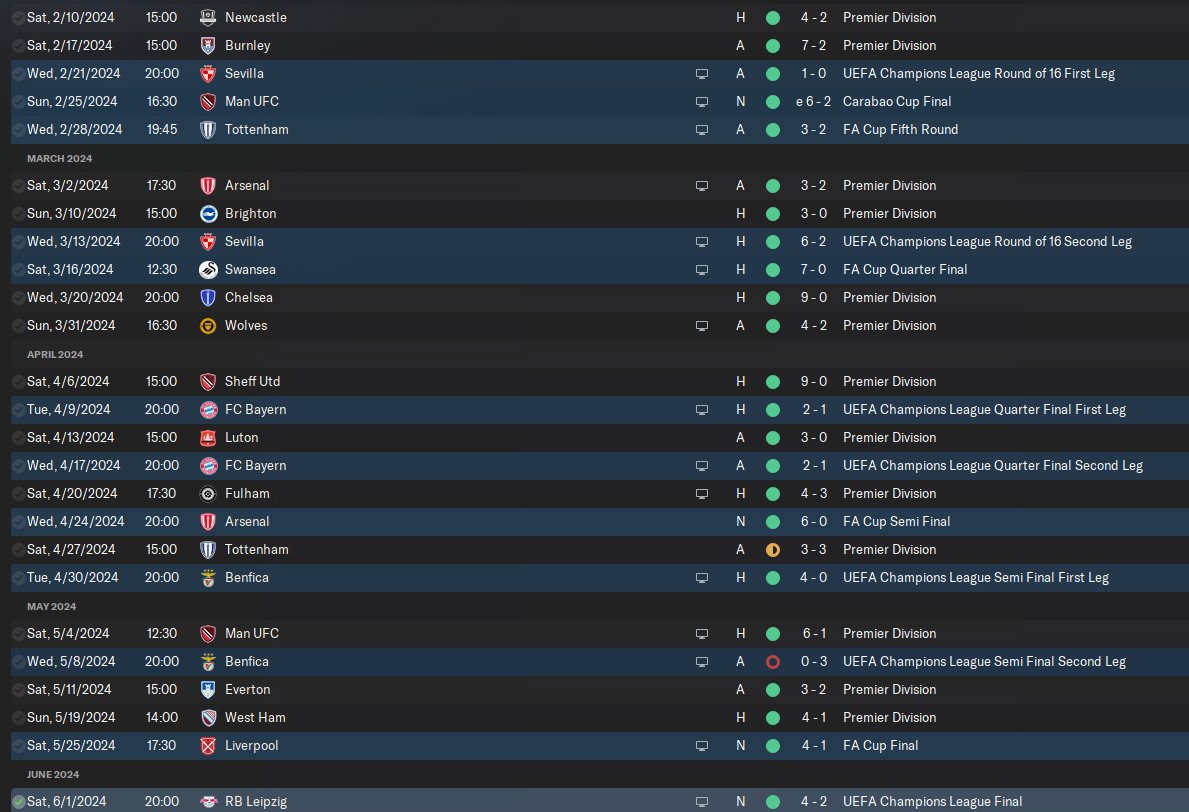Open the 9 - 0 result against Sheff Utd

[x=814, y=381]
